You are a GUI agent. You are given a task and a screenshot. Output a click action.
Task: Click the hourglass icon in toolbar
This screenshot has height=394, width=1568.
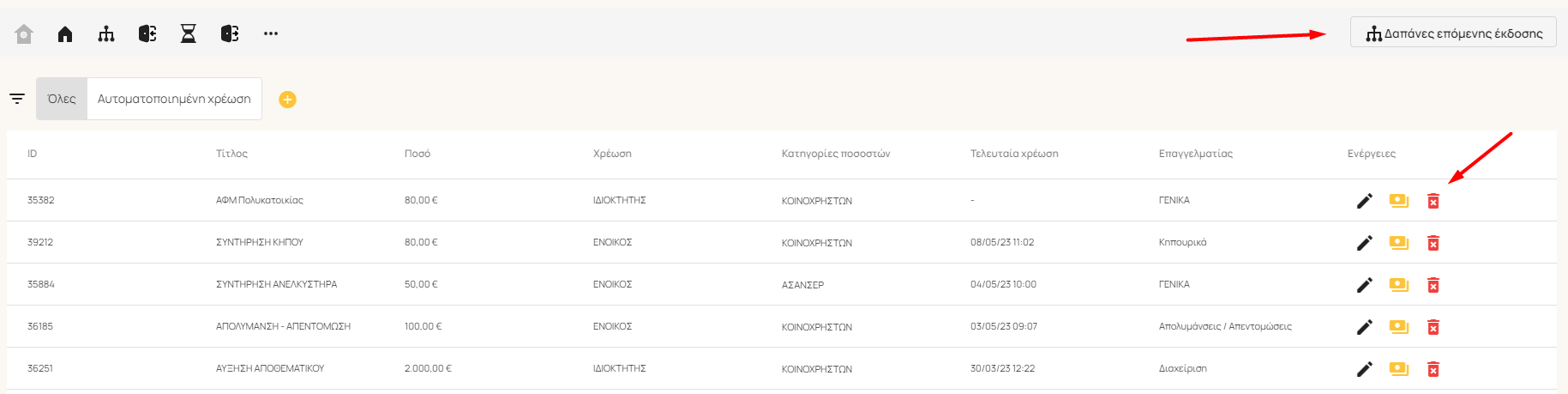click(189, 33)
